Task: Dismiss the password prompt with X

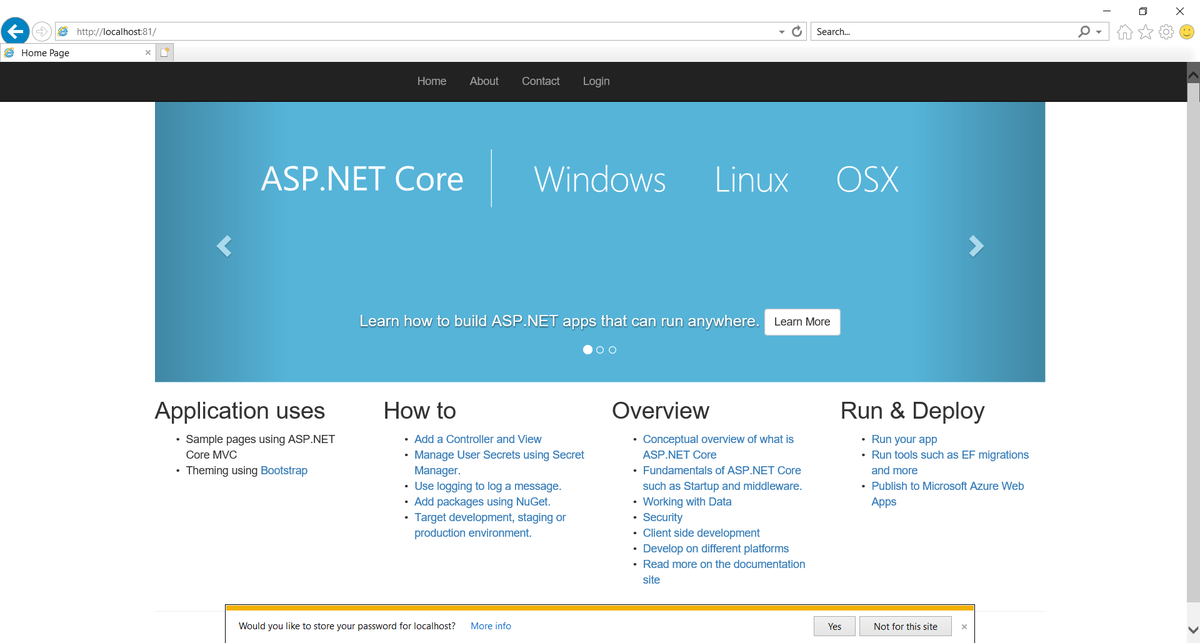Action: (964, 627)
